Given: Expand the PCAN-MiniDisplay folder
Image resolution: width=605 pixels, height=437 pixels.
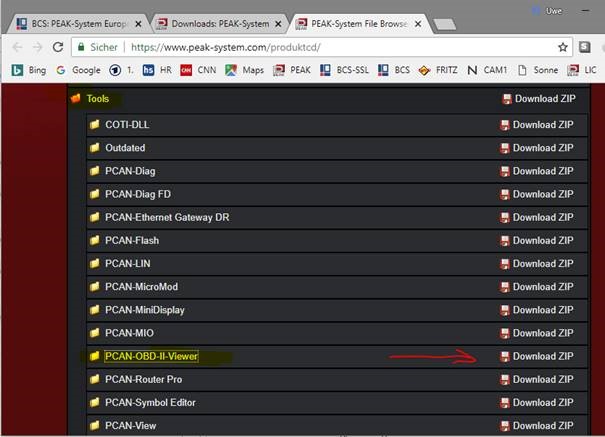Looking at the screenshot, I should pyautogui.click(x=145, y=310).
